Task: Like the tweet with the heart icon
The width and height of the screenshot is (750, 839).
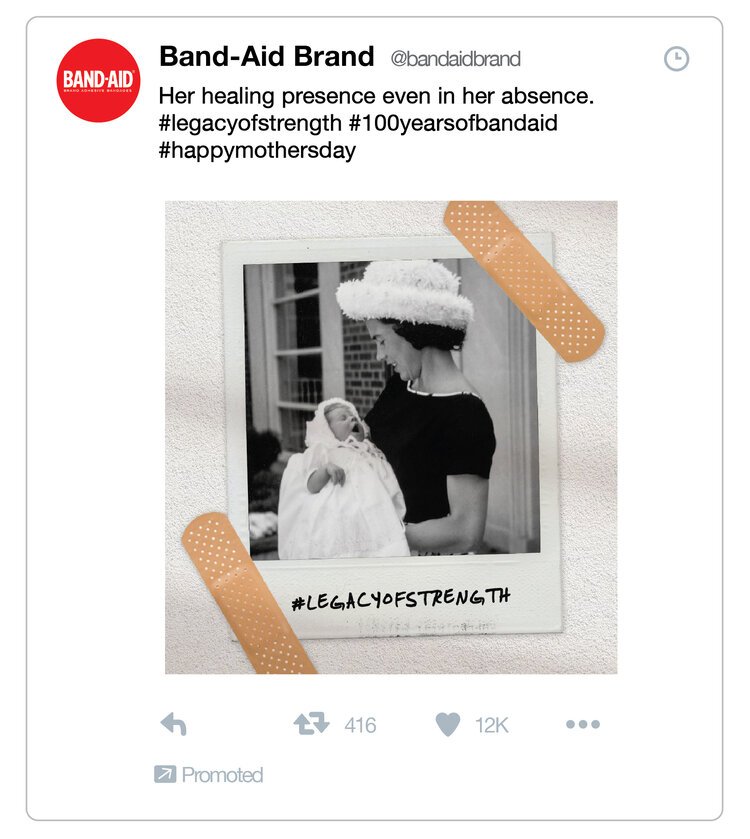Action: 448,724
